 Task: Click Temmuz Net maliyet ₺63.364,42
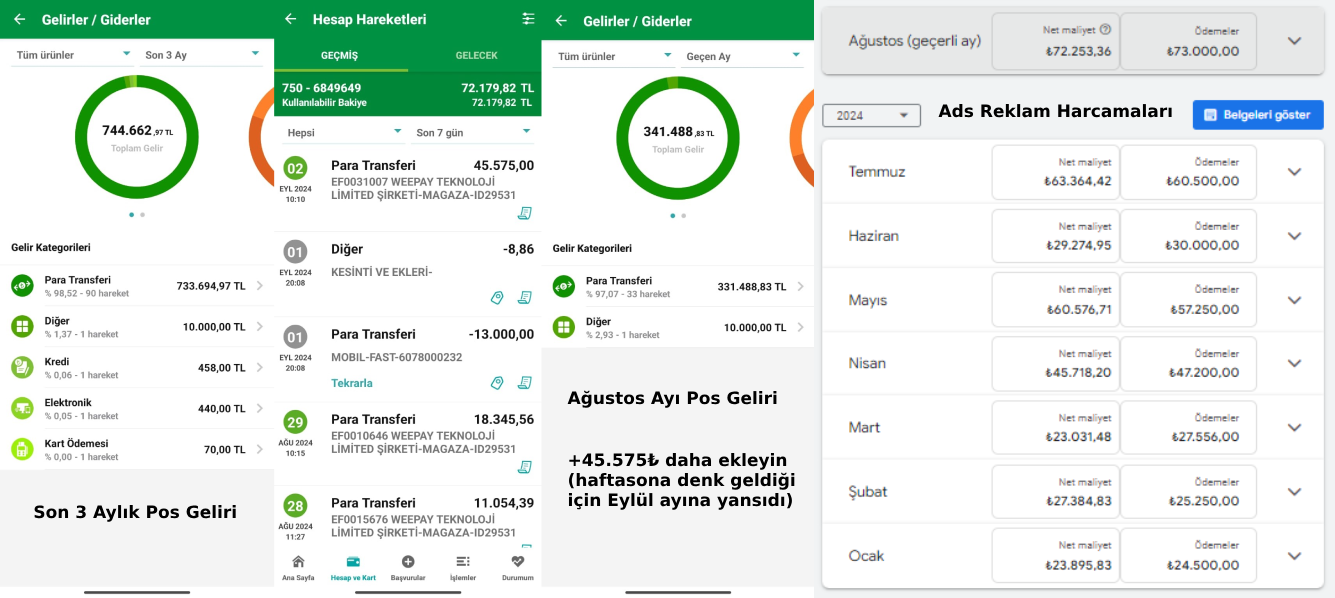[1054, 172]
